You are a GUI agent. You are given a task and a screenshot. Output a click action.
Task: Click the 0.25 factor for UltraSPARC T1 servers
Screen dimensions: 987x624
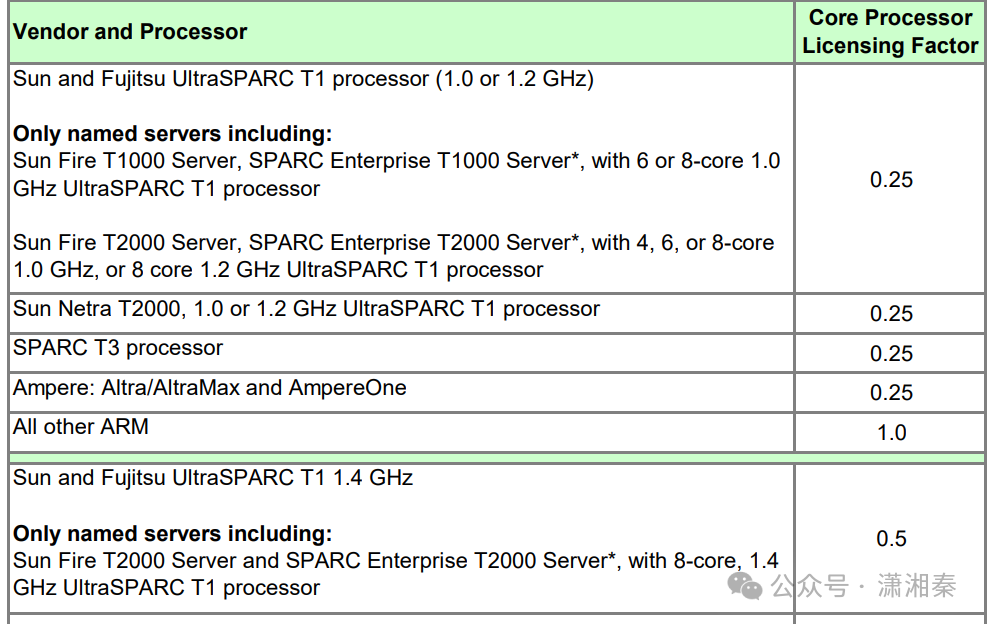(x=891, y=180)
